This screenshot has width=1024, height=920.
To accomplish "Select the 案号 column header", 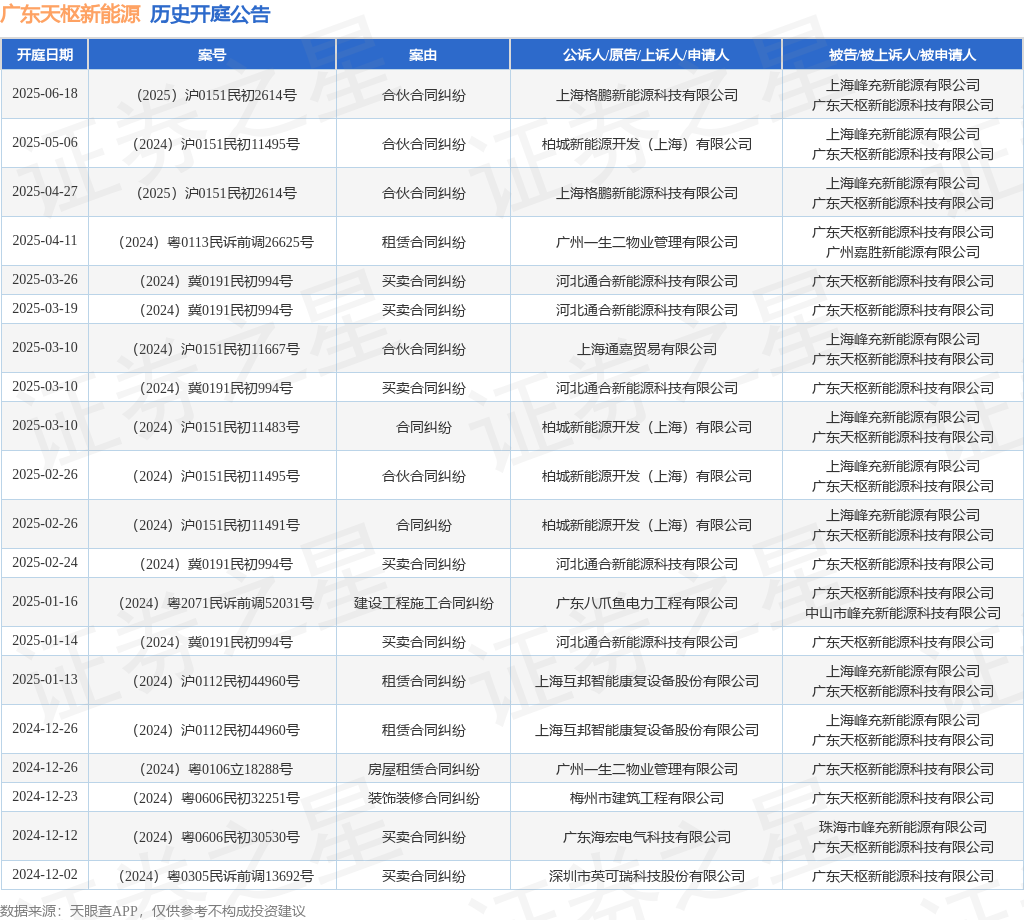I will tap(212, 55).
